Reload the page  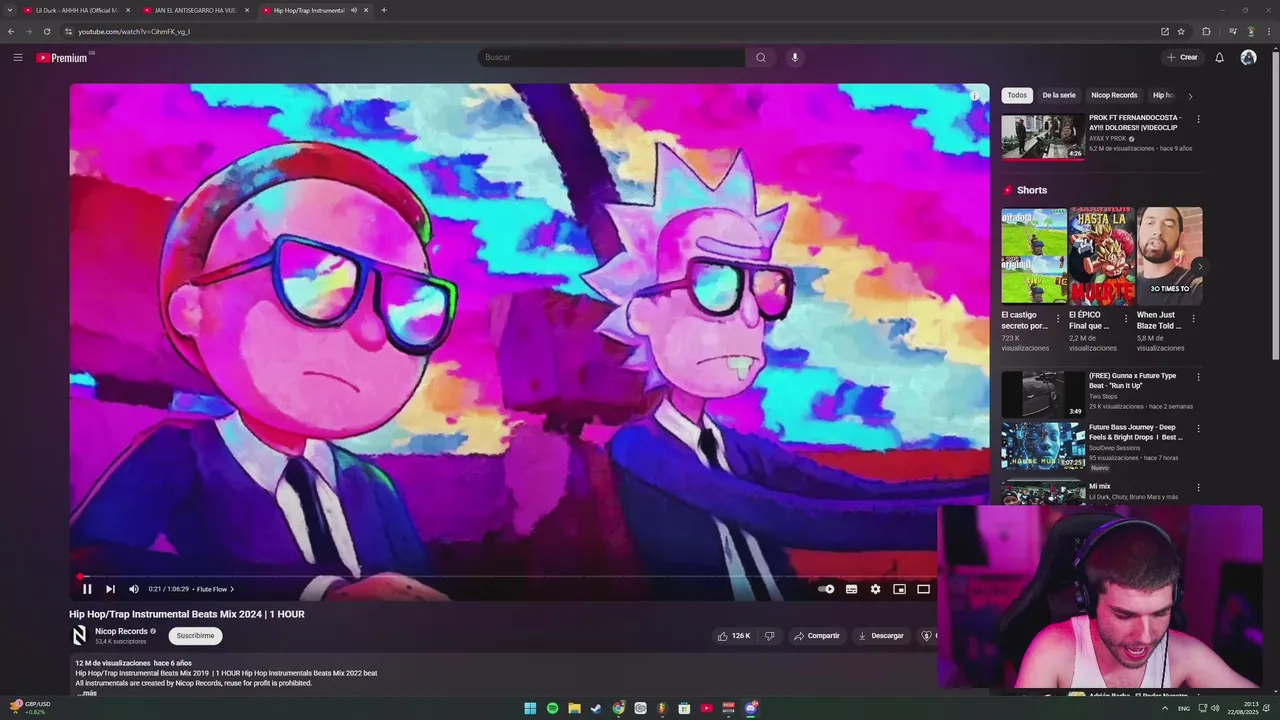pos(46,31)
